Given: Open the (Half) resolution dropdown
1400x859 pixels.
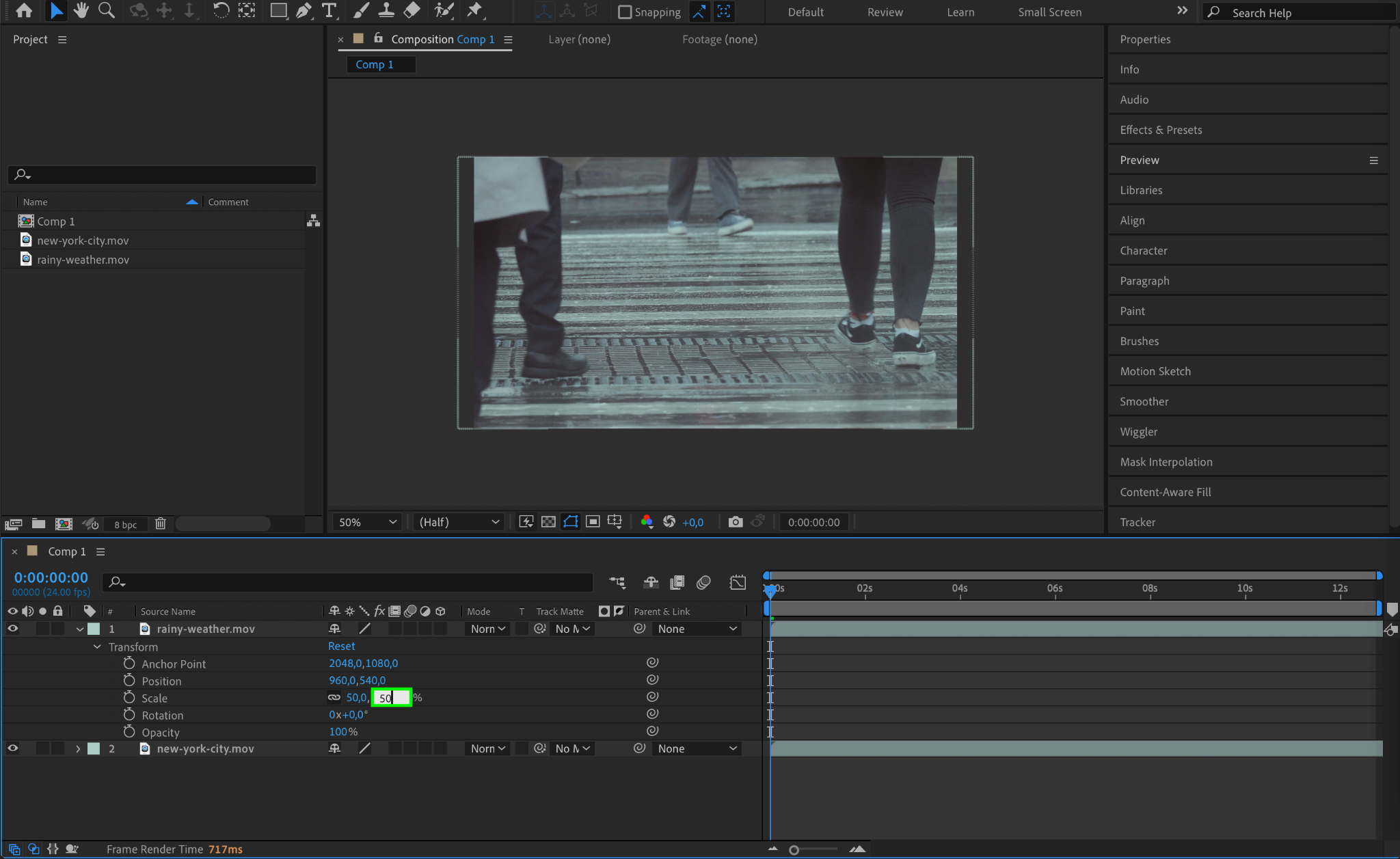Looking at the screenshot, I should pos(459,522).
